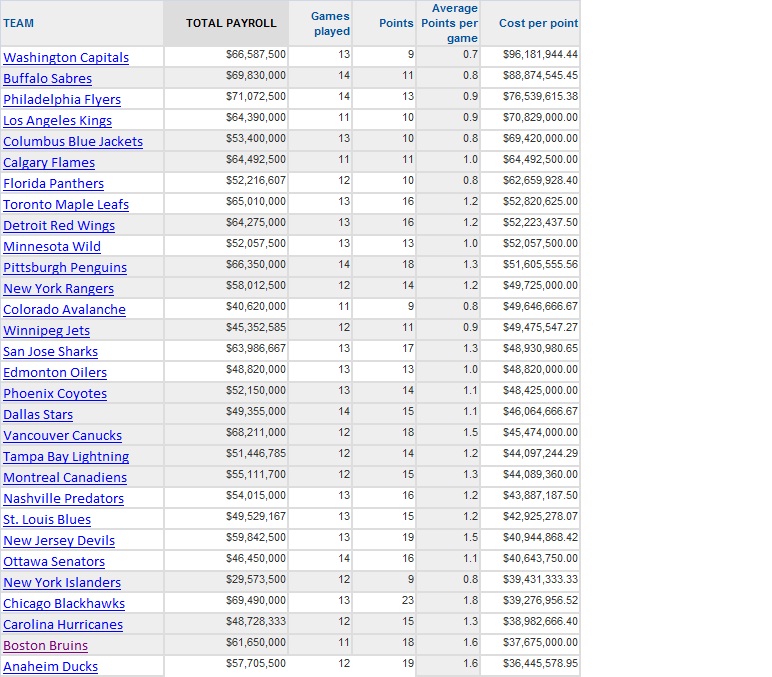Select cost per point $76,539,615.38
This screenshot has width=772, height=677.
tap(540, 96)
